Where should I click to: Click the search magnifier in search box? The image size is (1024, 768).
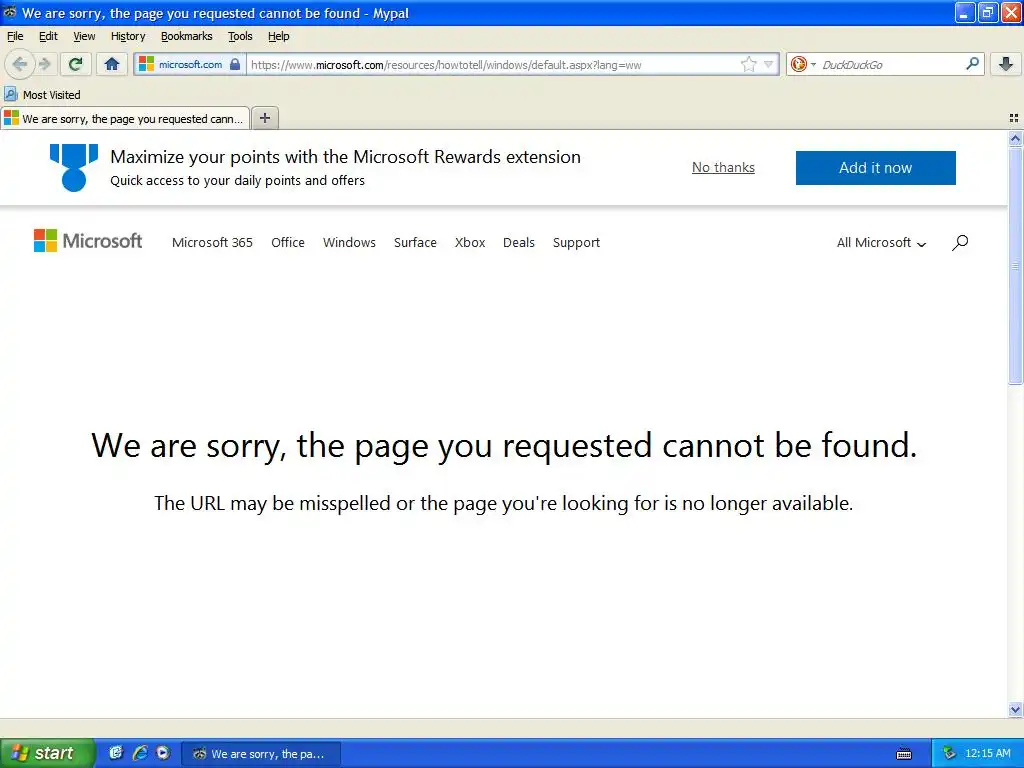pos(972,64)
